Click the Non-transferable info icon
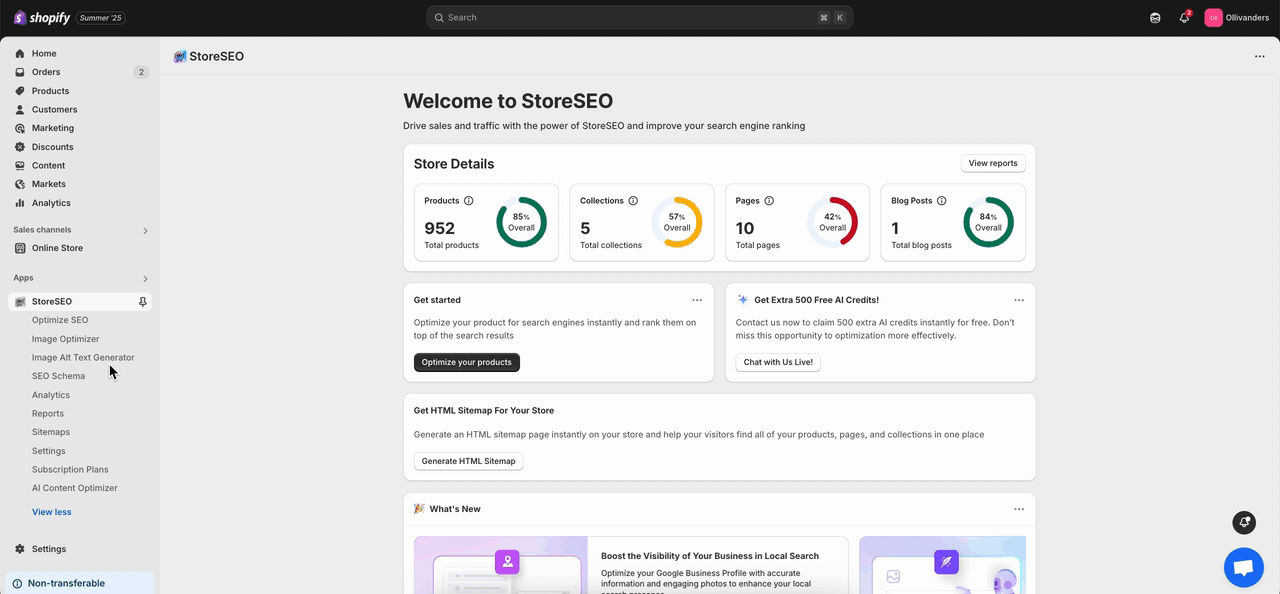The image size is (1280, 594). pos(17,584)
